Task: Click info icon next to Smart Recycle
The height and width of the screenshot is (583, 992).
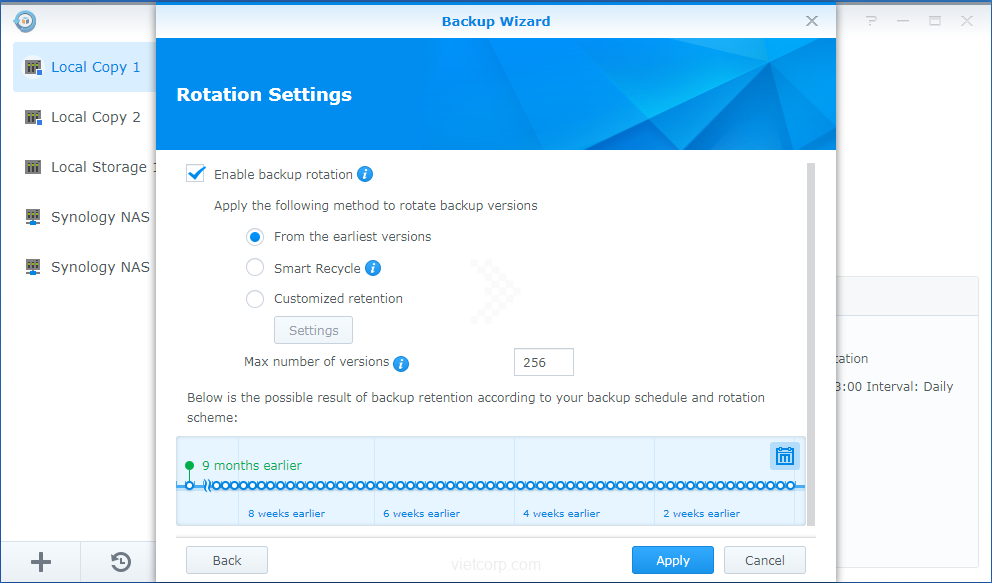Action: tap(373, 268)
